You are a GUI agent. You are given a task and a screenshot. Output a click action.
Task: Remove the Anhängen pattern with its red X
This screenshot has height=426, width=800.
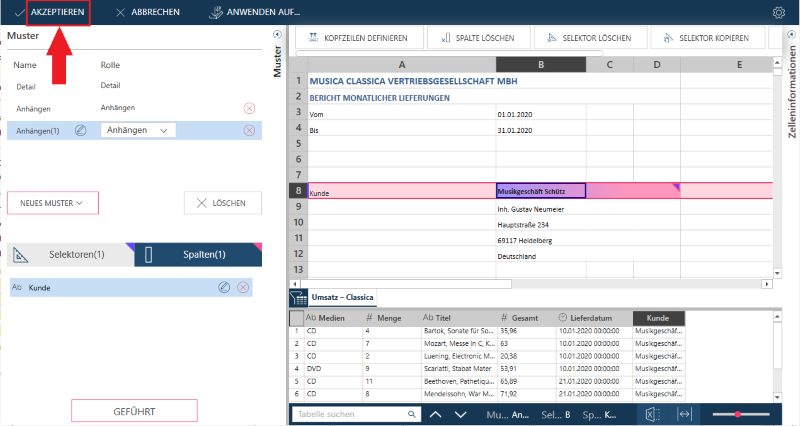[249, 108]
